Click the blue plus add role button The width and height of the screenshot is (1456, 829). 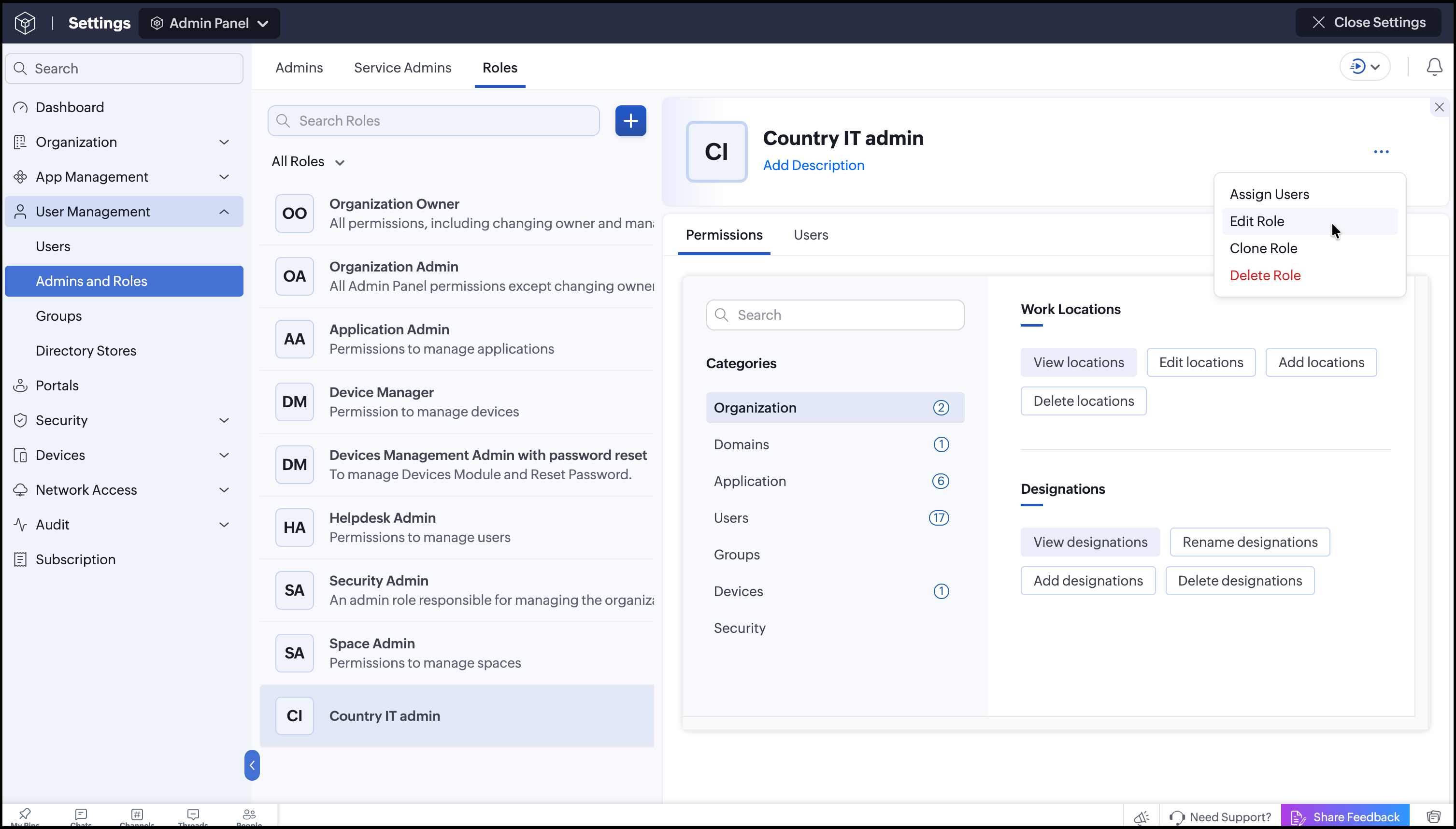(x=630, y=121)
